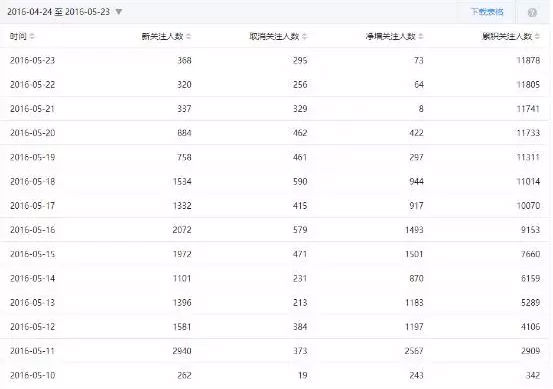Select the 2016-05-12 date cell
Image resolution: width=553 pixels, height=389 pixels.
click(x=32, y=327)
